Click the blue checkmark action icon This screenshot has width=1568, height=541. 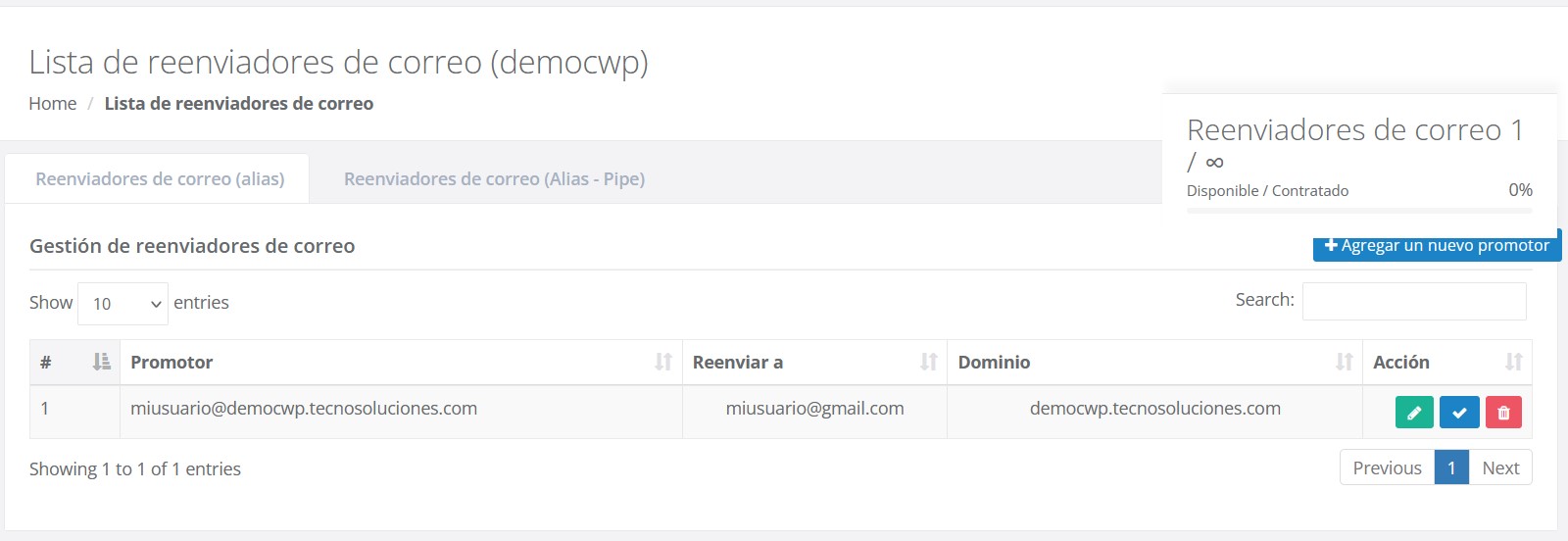(1459, 413)
